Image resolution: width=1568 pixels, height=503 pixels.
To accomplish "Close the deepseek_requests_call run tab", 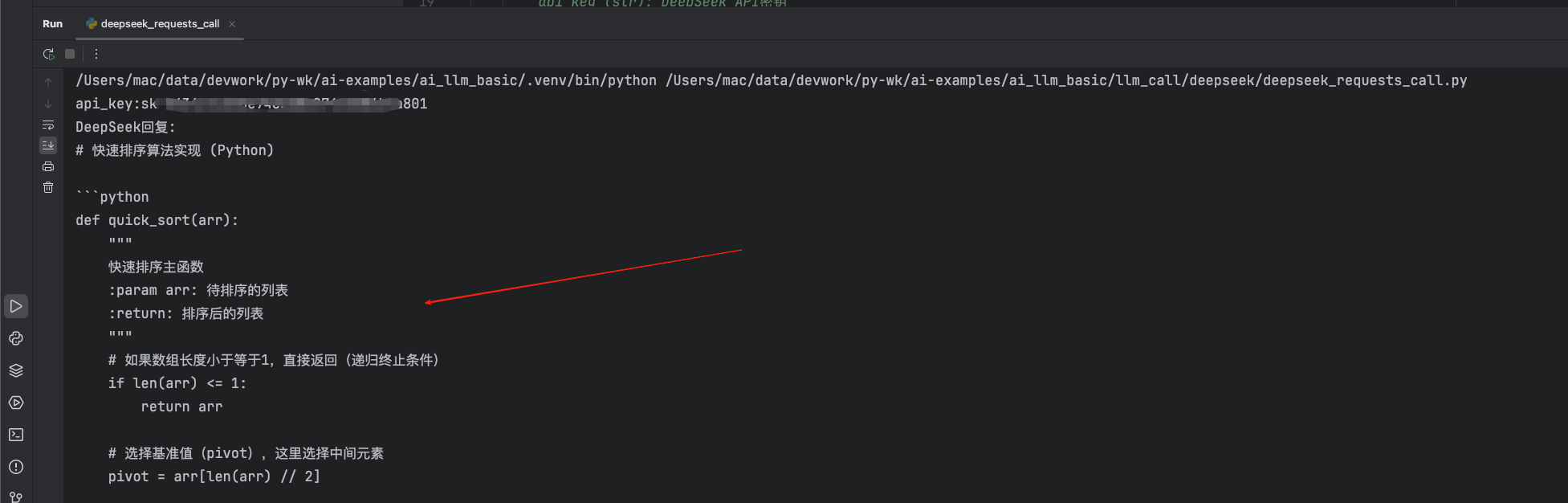I will click(232, 24).
